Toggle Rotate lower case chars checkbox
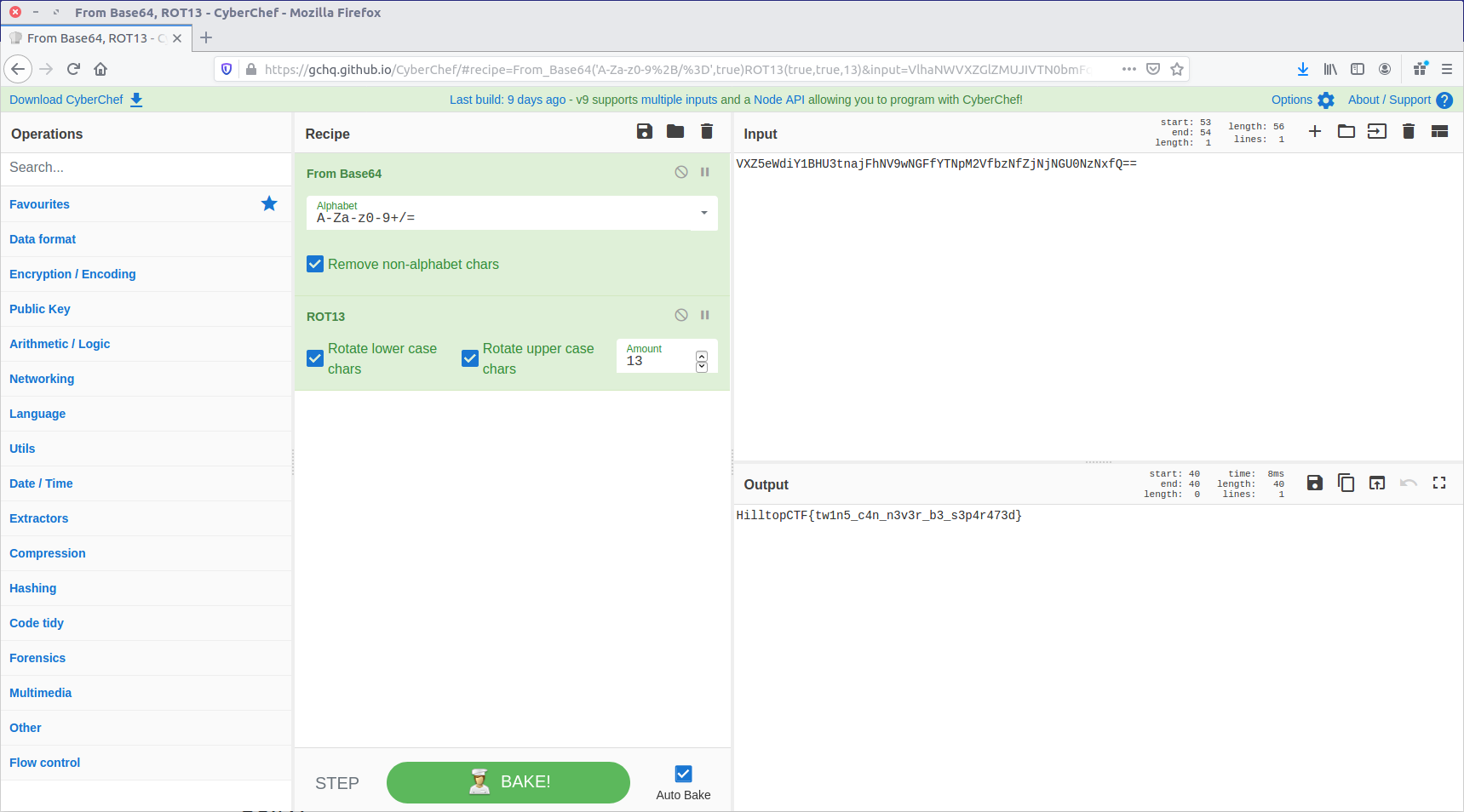Screen dimensions: 1464x812 [x=315, y=358]
